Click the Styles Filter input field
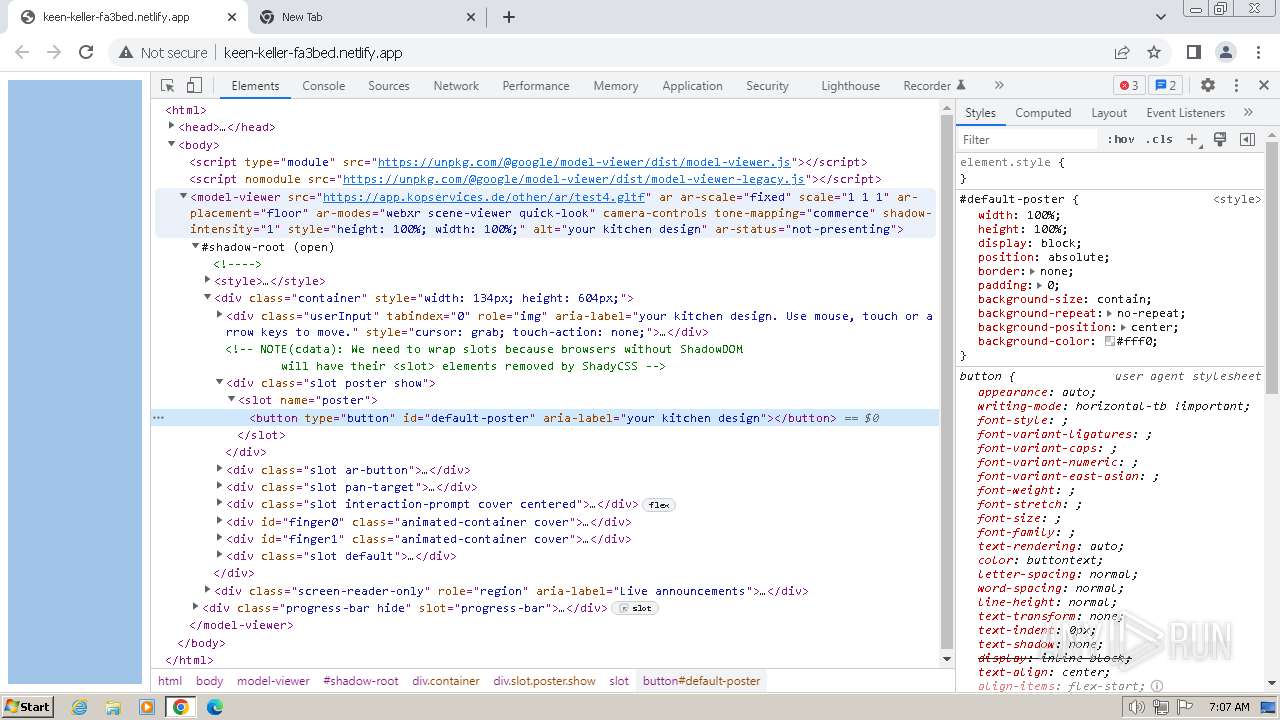The width and height of the screenshot is (1280, 720). 1027,139
